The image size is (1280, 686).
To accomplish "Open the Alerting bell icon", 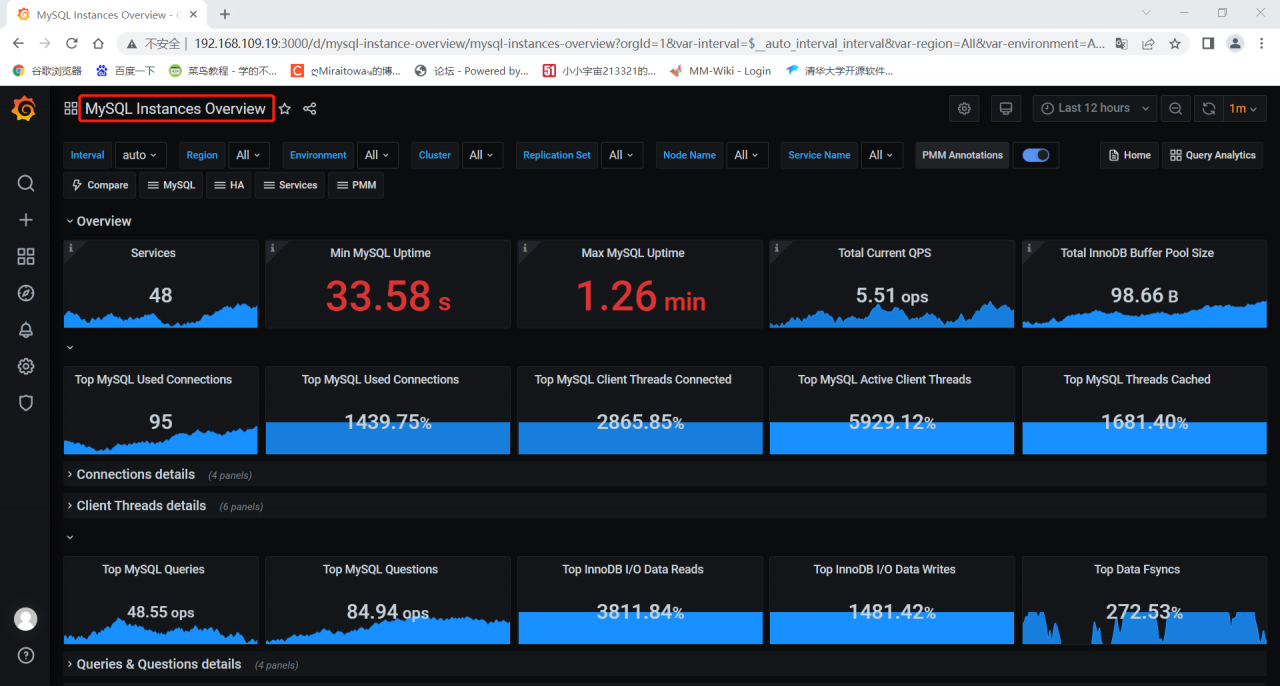I will pyautogui.click(x=26, y=330).
